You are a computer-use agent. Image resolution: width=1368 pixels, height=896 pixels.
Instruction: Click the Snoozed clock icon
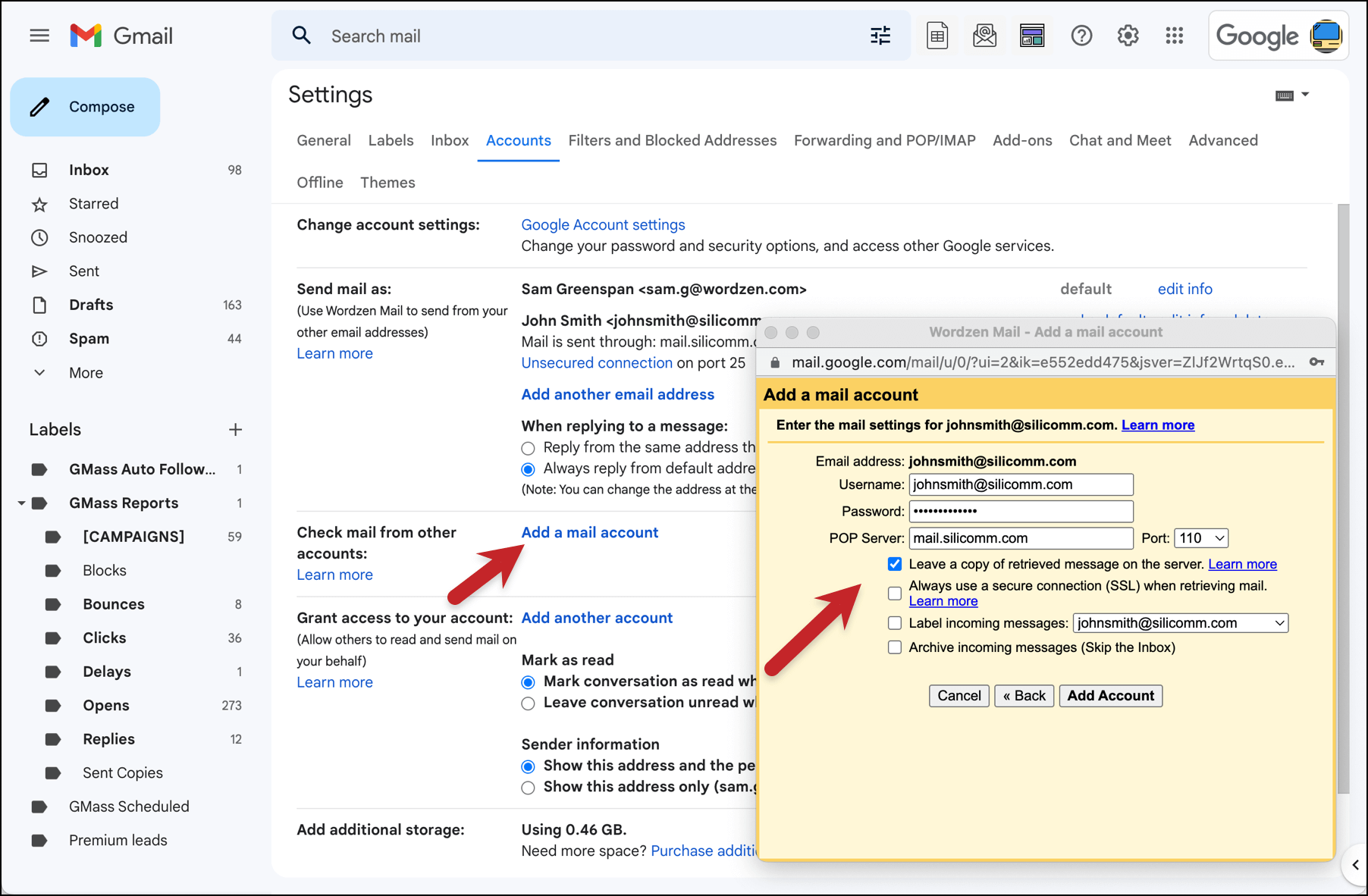(39, 238)
